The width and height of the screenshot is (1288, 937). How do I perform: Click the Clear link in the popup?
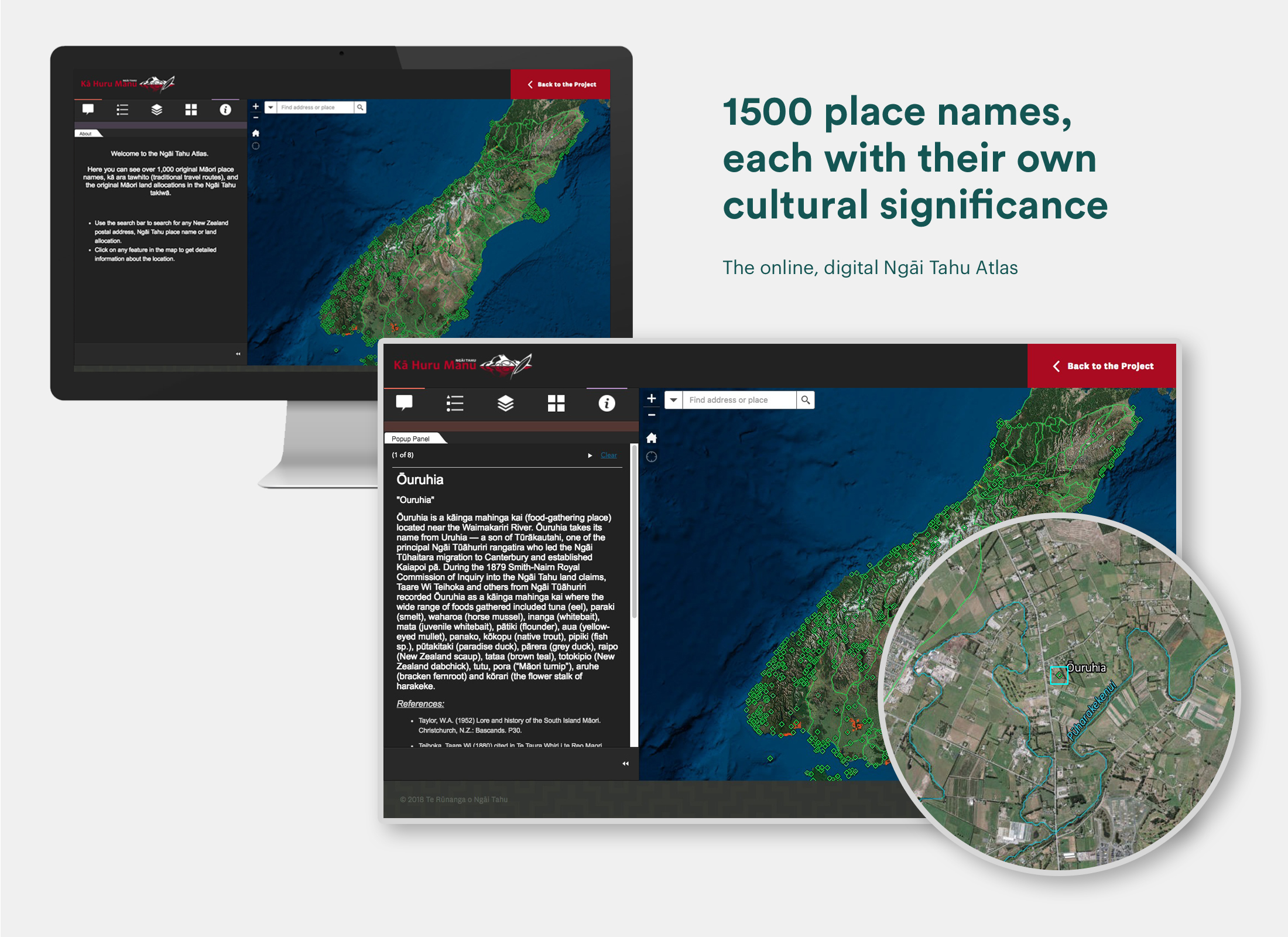(x=608, y=455)
